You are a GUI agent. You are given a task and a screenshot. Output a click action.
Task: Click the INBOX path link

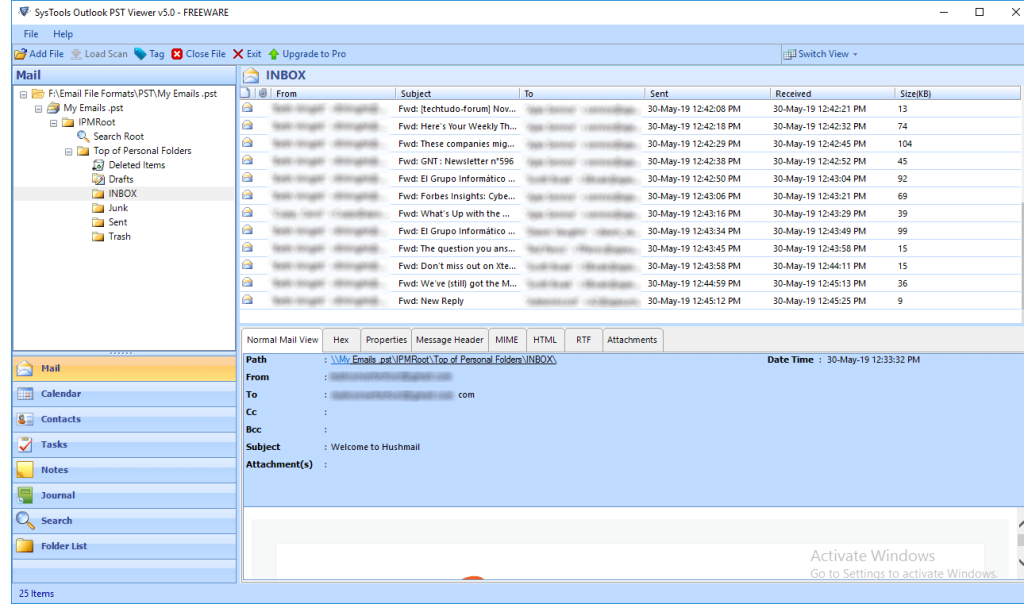(443, 360)
